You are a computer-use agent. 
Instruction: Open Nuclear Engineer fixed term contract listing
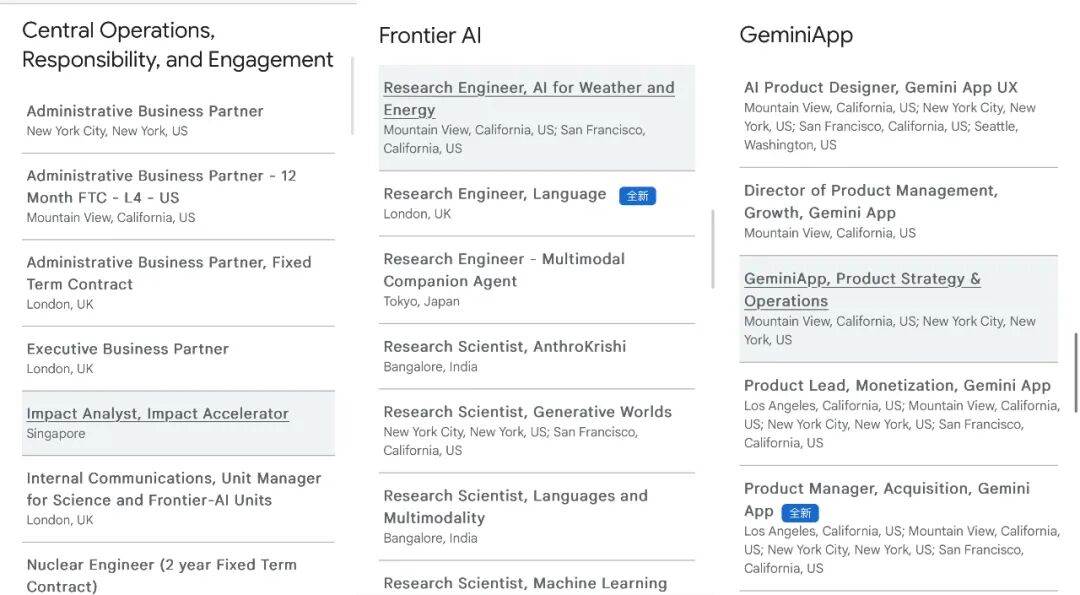tap(161, 575)
